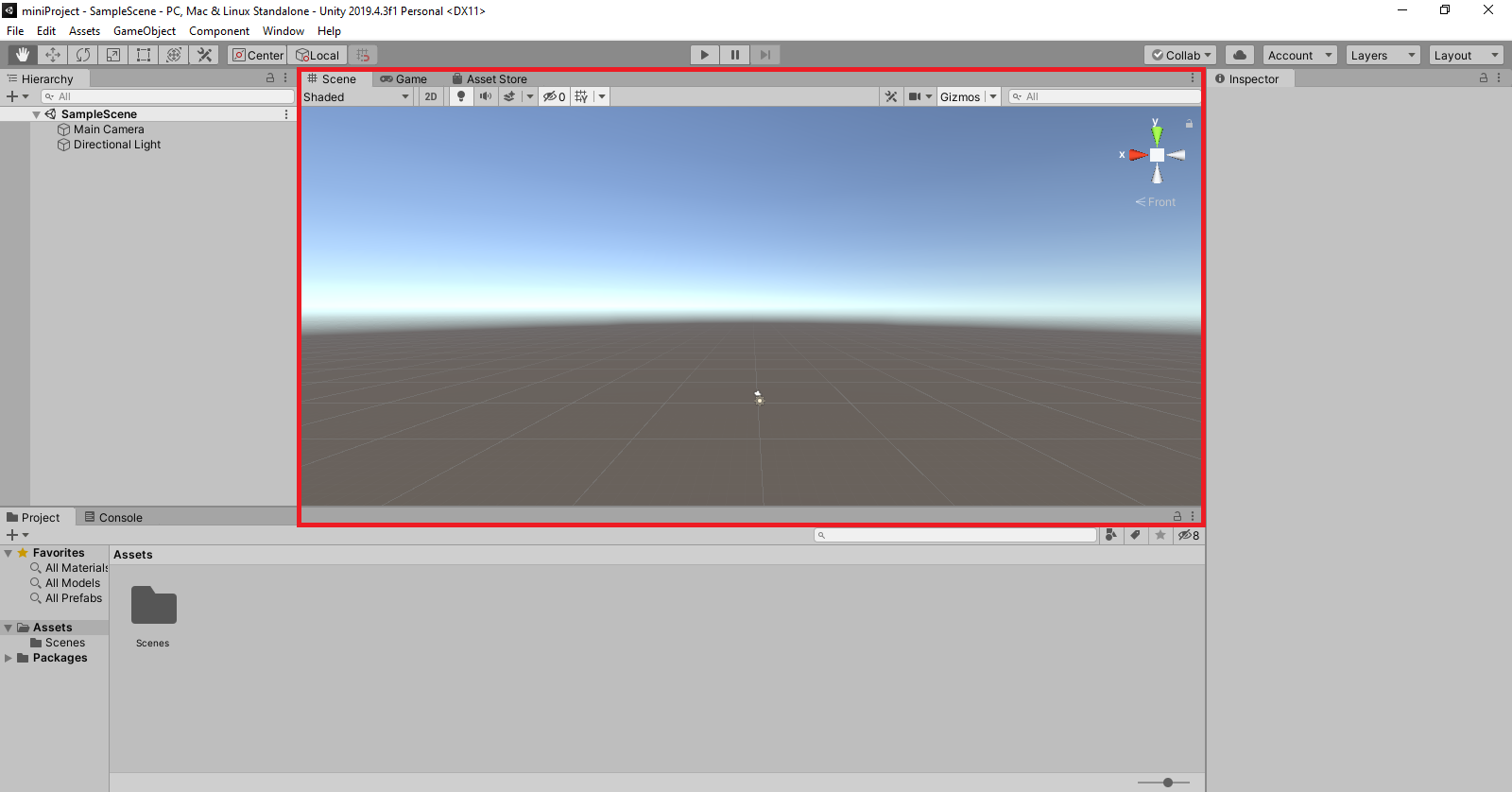Open the Collab dropdown

coord(1181,55)
